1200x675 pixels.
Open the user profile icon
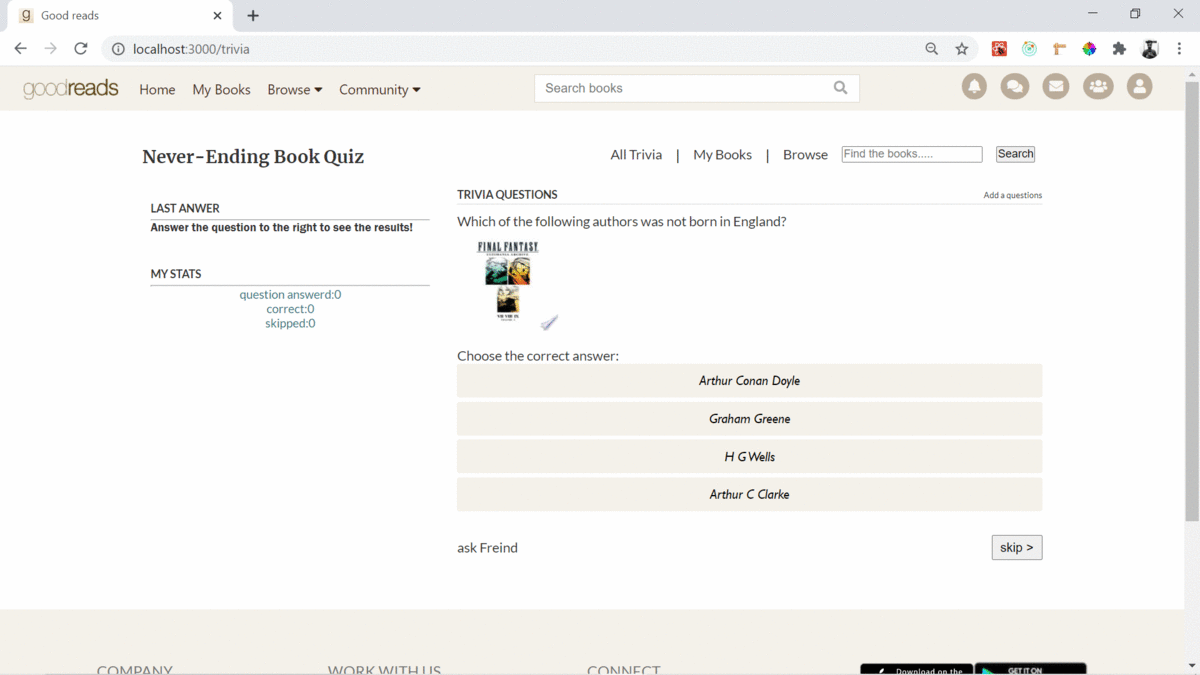coord(1139,87)
